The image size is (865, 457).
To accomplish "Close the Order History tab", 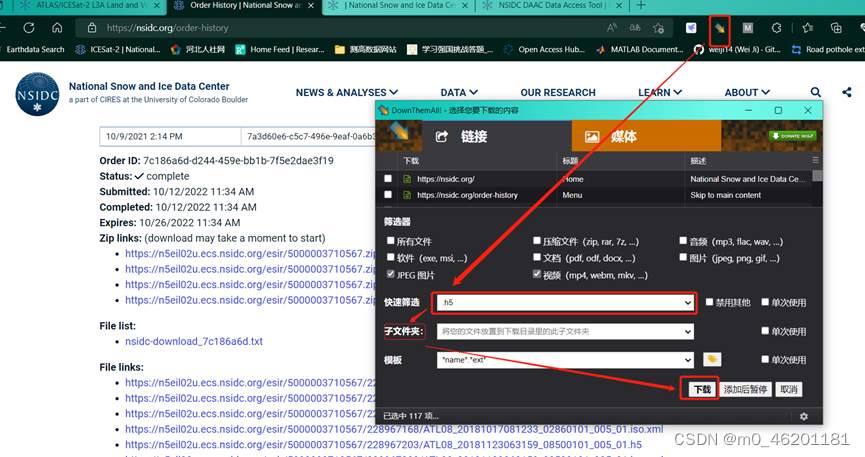I will [311, 6].
